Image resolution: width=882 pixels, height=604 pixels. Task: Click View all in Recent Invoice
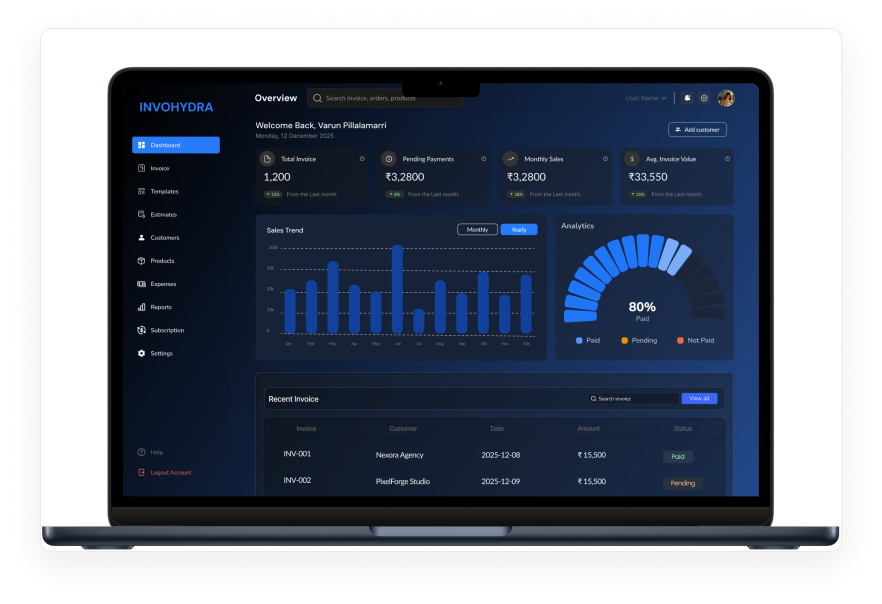coord(699,398)
